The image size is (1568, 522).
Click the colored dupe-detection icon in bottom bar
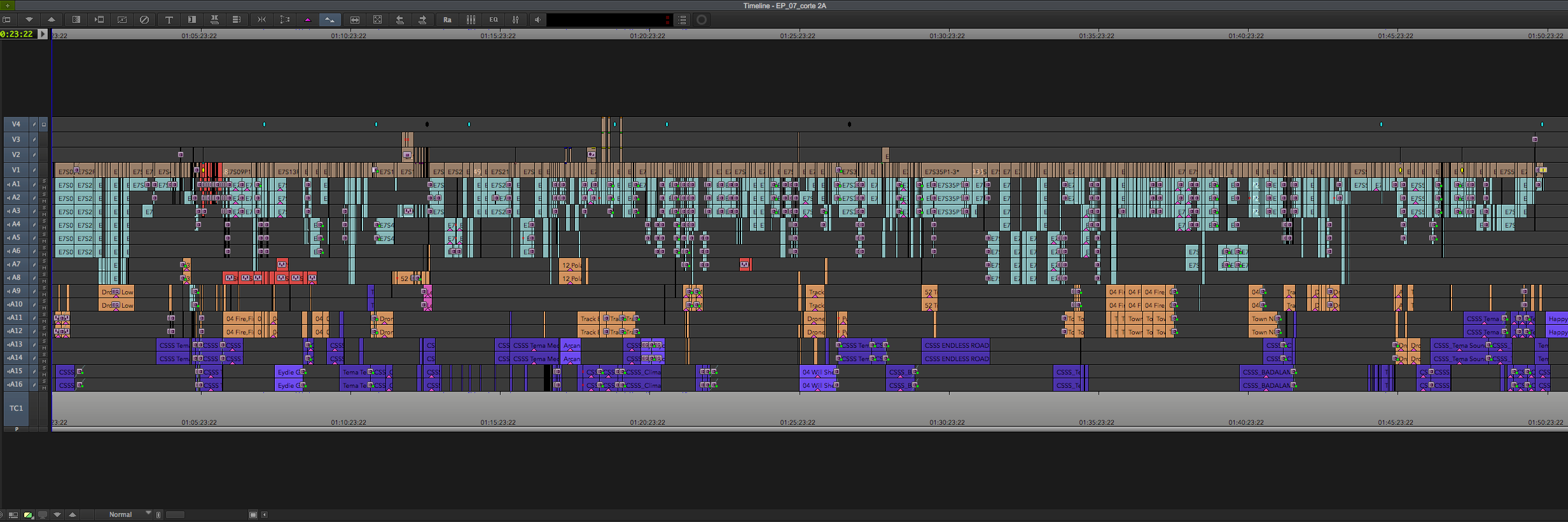[x=28, y=514]
